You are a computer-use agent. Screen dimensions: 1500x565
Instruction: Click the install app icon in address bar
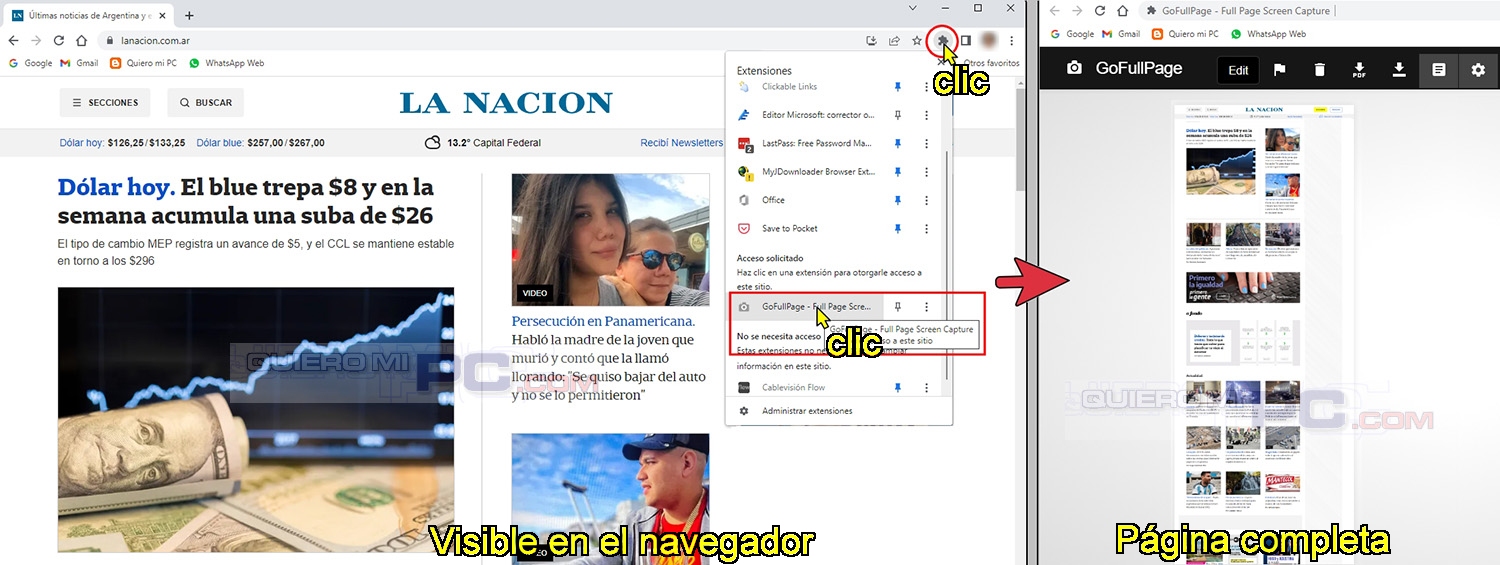pos(871,41)
